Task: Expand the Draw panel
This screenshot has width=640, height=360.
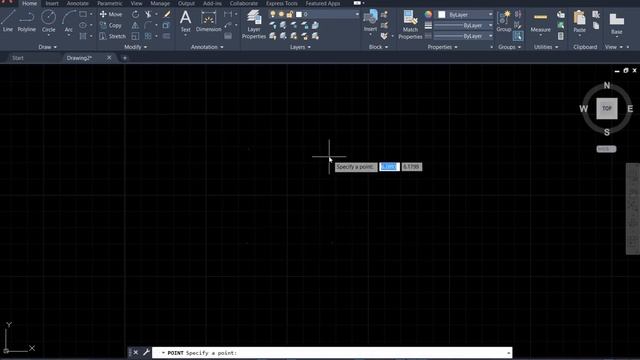Action: (x=48, y=47)
